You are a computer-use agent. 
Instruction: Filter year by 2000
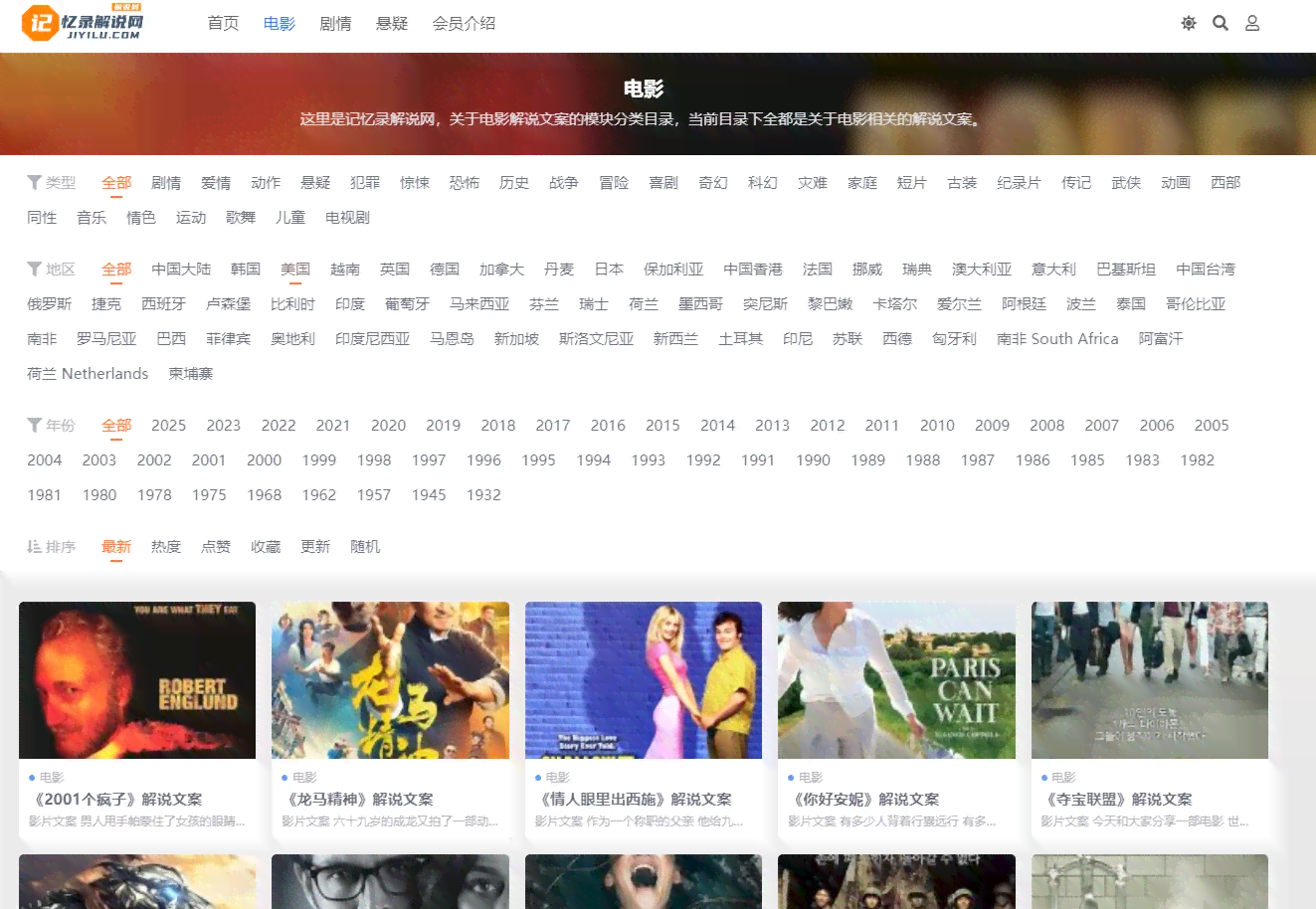coord(264,460)
